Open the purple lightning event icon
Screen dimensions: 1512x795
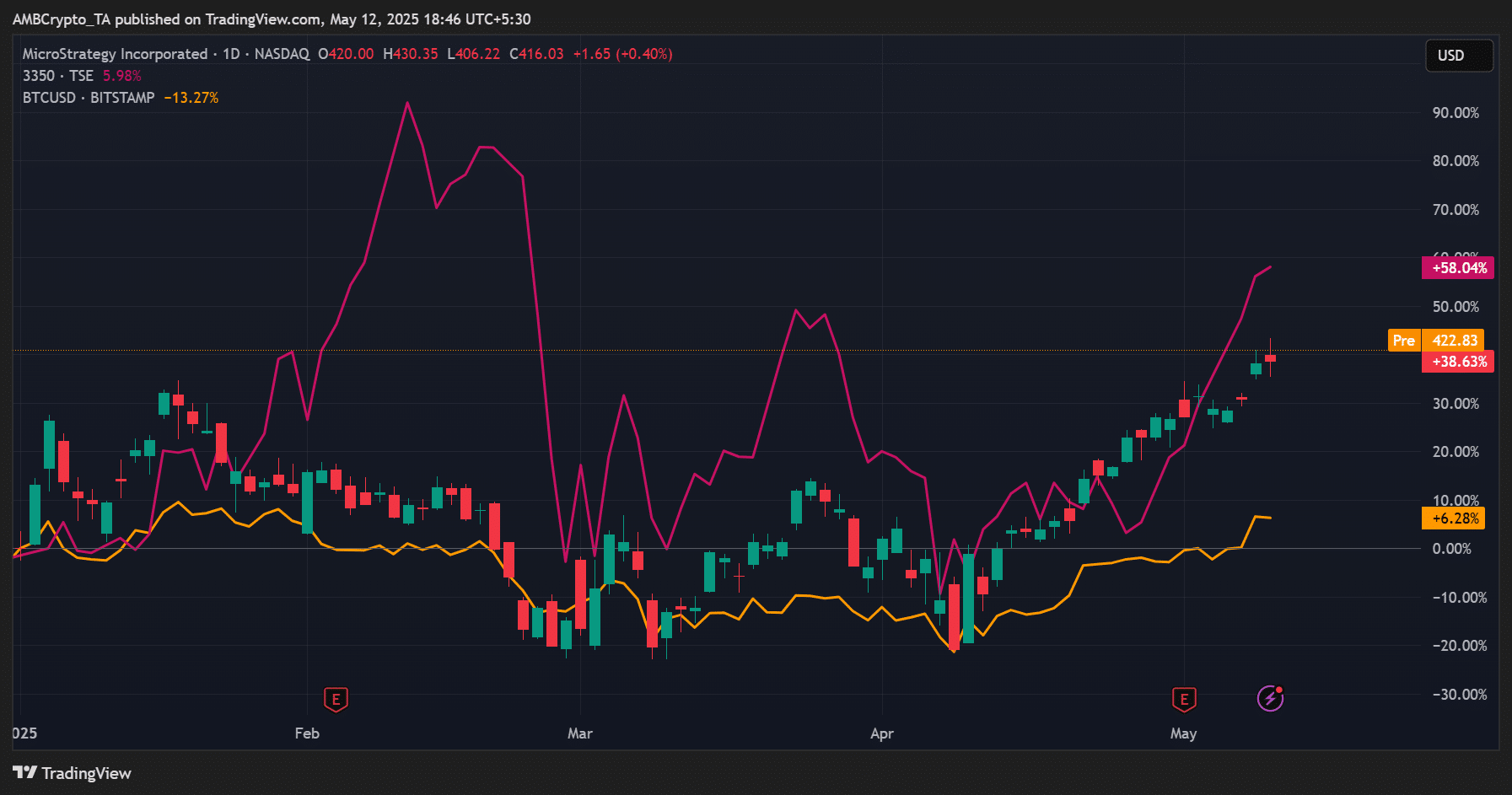pos(1270,699)
